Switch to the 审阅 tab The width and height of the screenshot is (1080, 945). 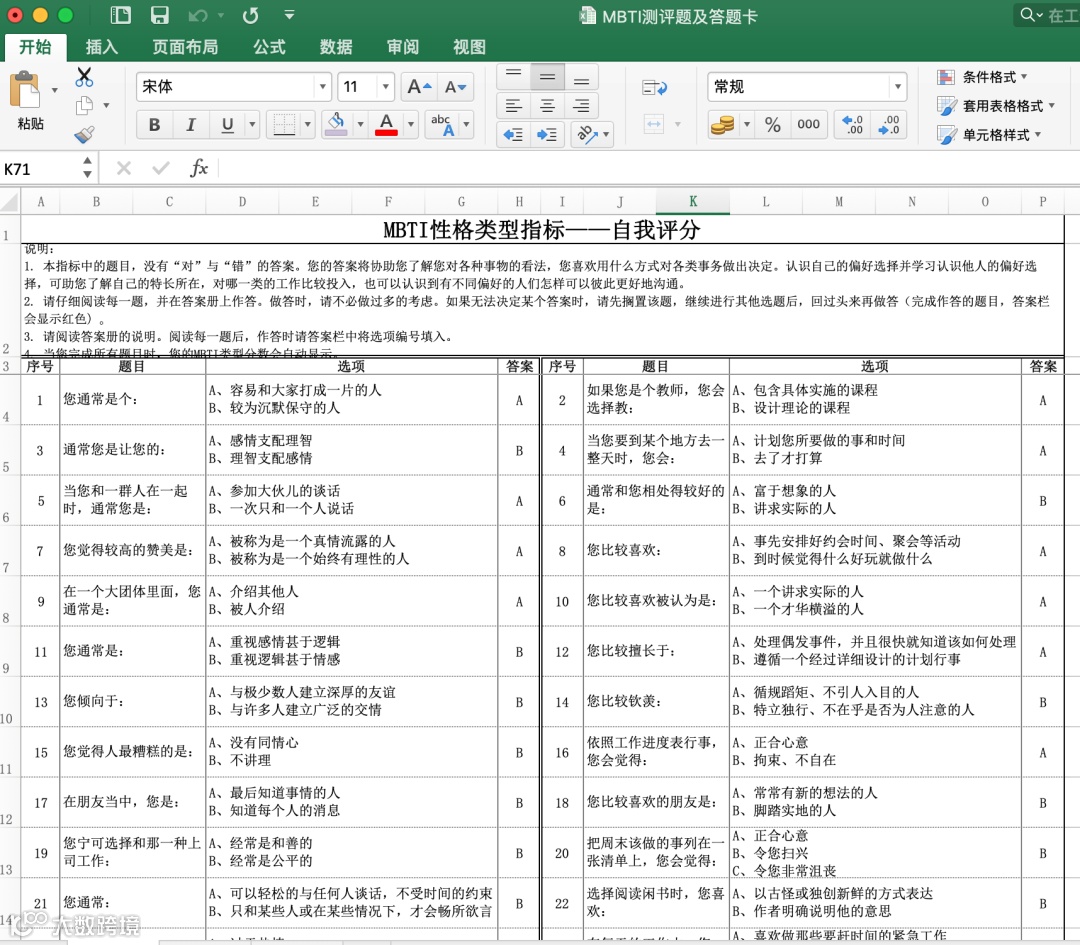click(403, 47)
